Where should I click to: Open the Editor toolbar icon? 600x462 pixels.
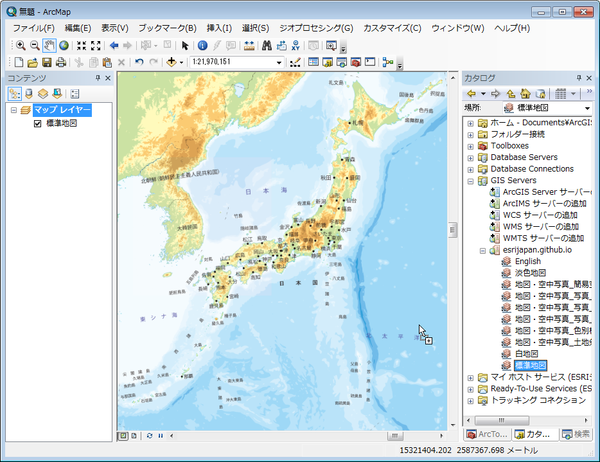point(295,62)
